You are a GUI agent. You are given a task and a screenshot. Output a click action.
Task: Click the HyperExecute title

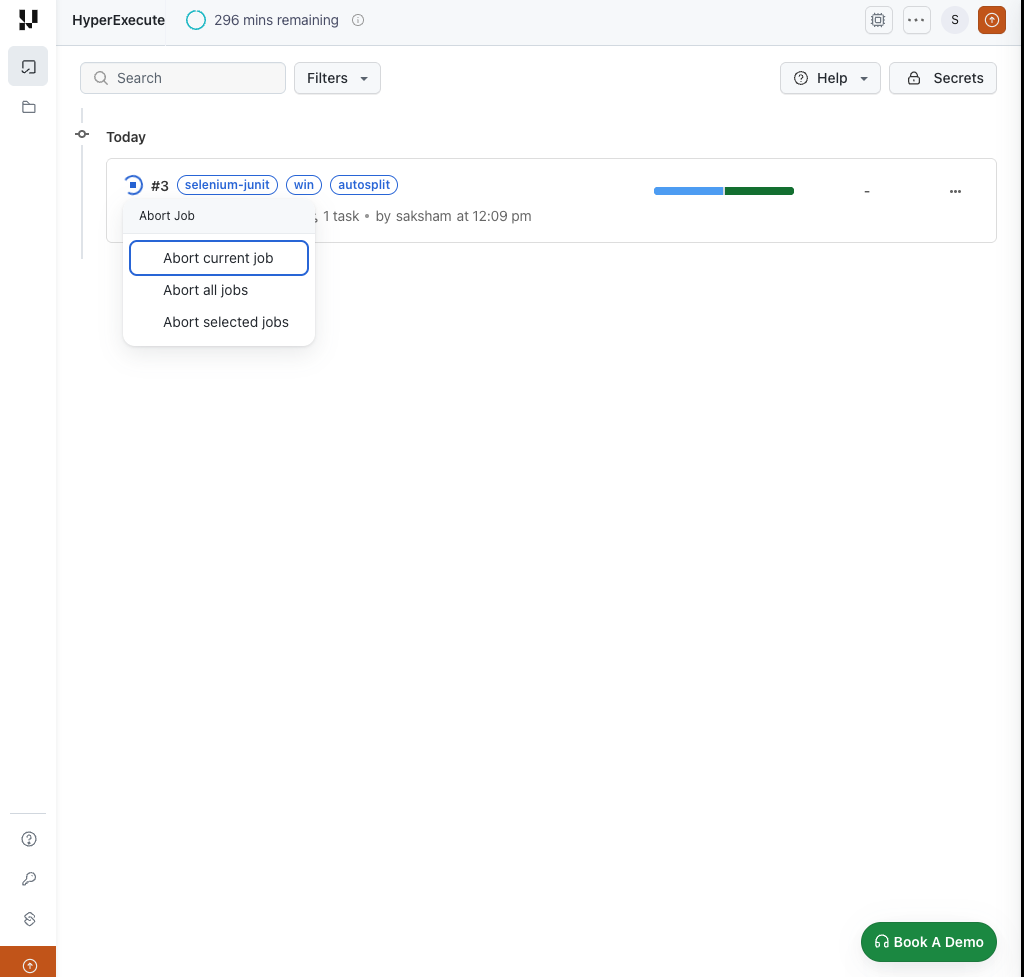coord(118,20)
